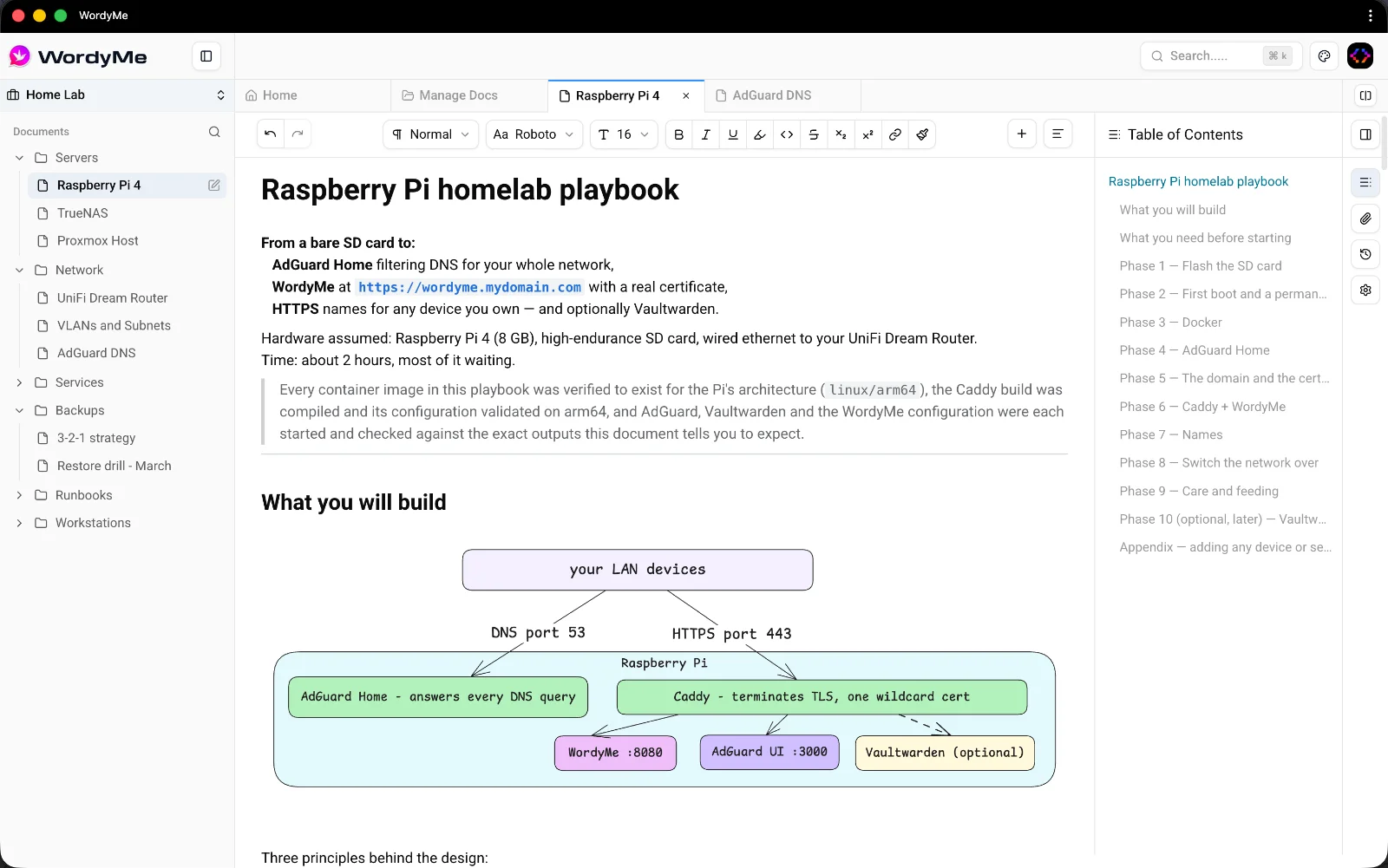Open AdGuard DNS in the sidebar

pyautogui.click(x=127, y=354)
